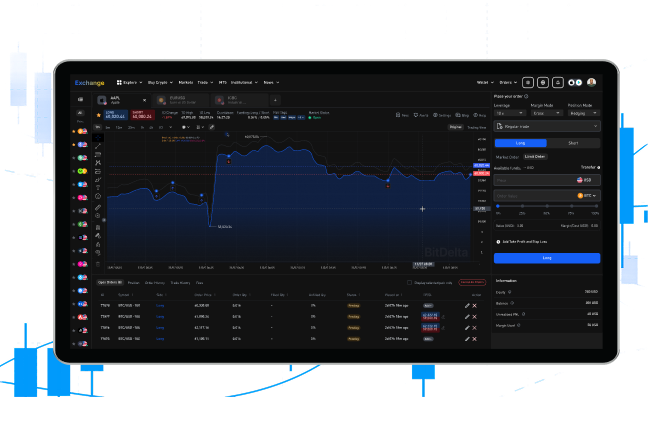
Task: Click info icon next to Place your order
Action: coord(526,96)
